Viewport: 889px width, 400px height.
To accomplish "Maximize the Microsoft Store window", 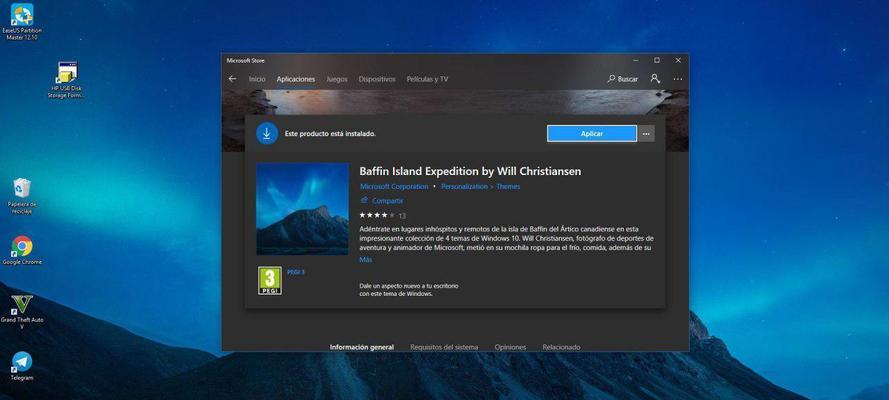I will [657, 60].
